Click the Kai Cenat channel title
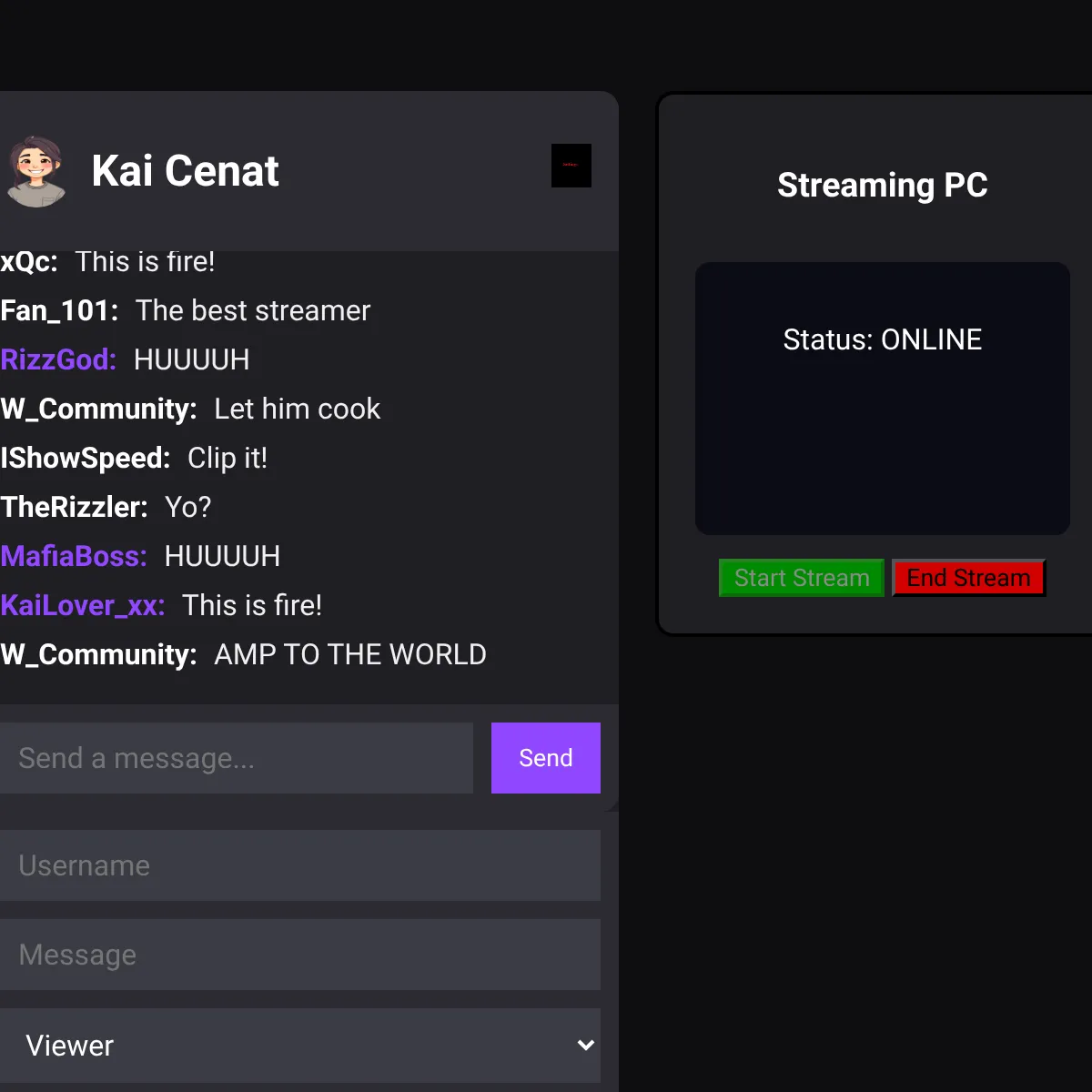The width and height of the screenshot is (1092, 1092). pyautogui.click(x=185, y=171)
